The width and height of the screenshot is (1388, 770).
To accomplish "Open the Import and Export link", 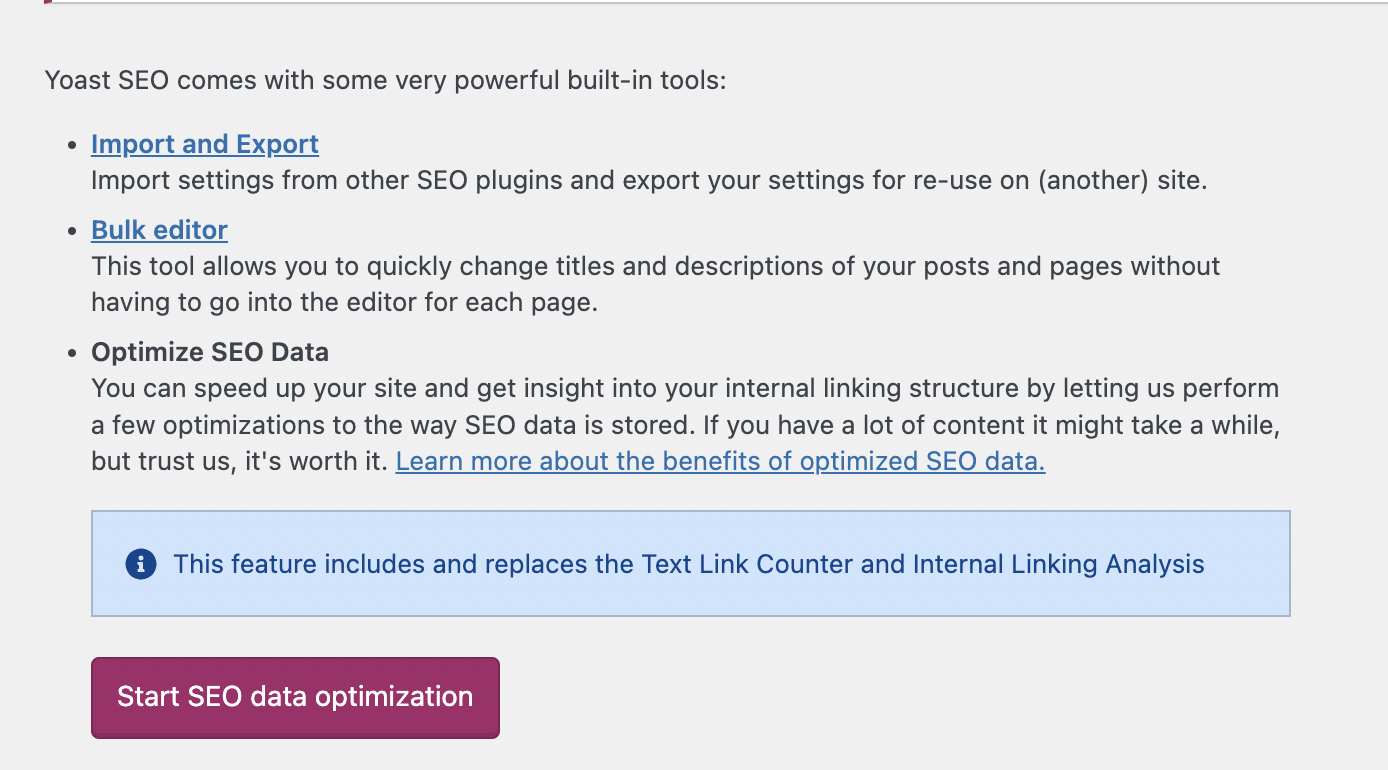I will tap(205, 144).
